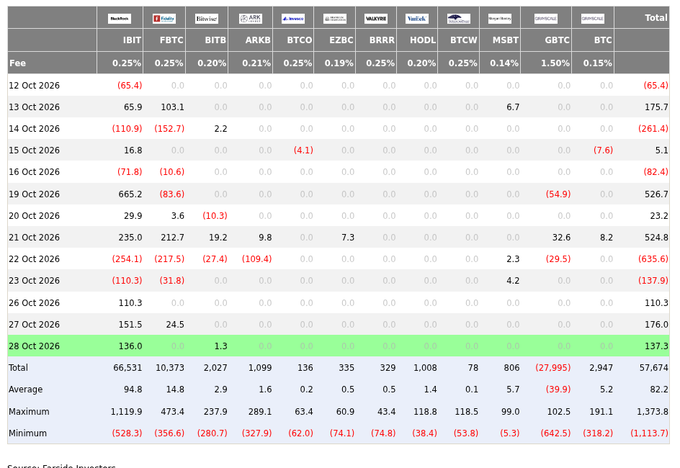
Task: Click the (4.1) BTCO value on 15 Oct
Action: click(x=303, y=151)
